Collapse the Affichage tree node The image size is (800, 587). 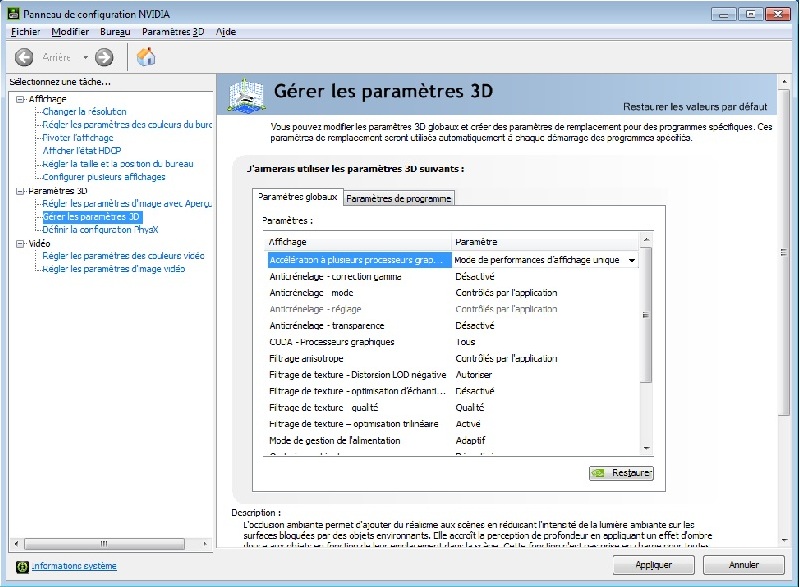point(20,99)
